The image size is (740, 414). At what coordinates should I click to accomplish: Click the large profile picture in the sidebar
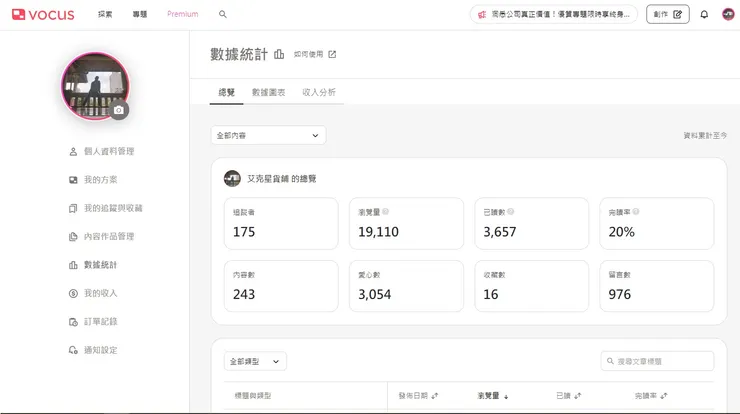tap(95, 86)
